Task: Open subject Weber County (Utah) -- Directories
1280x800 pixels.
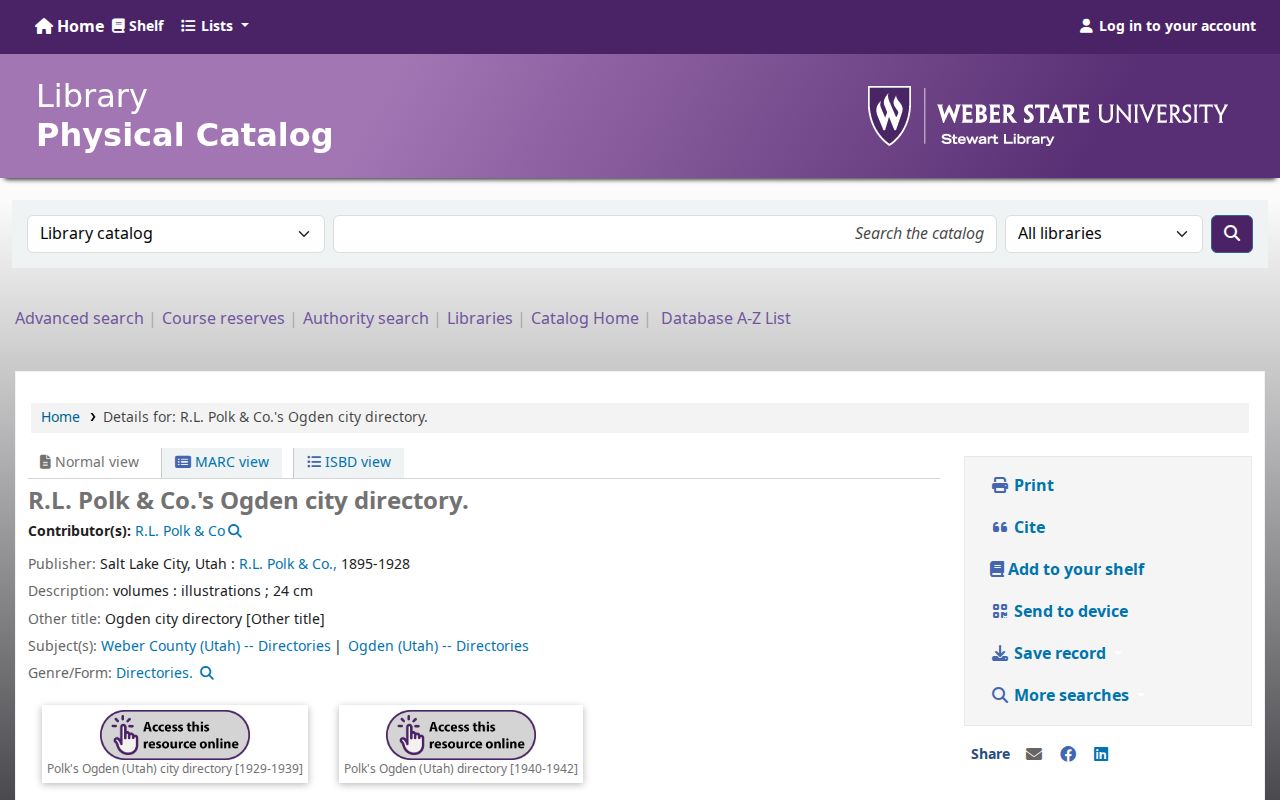Action: [216, 646]
